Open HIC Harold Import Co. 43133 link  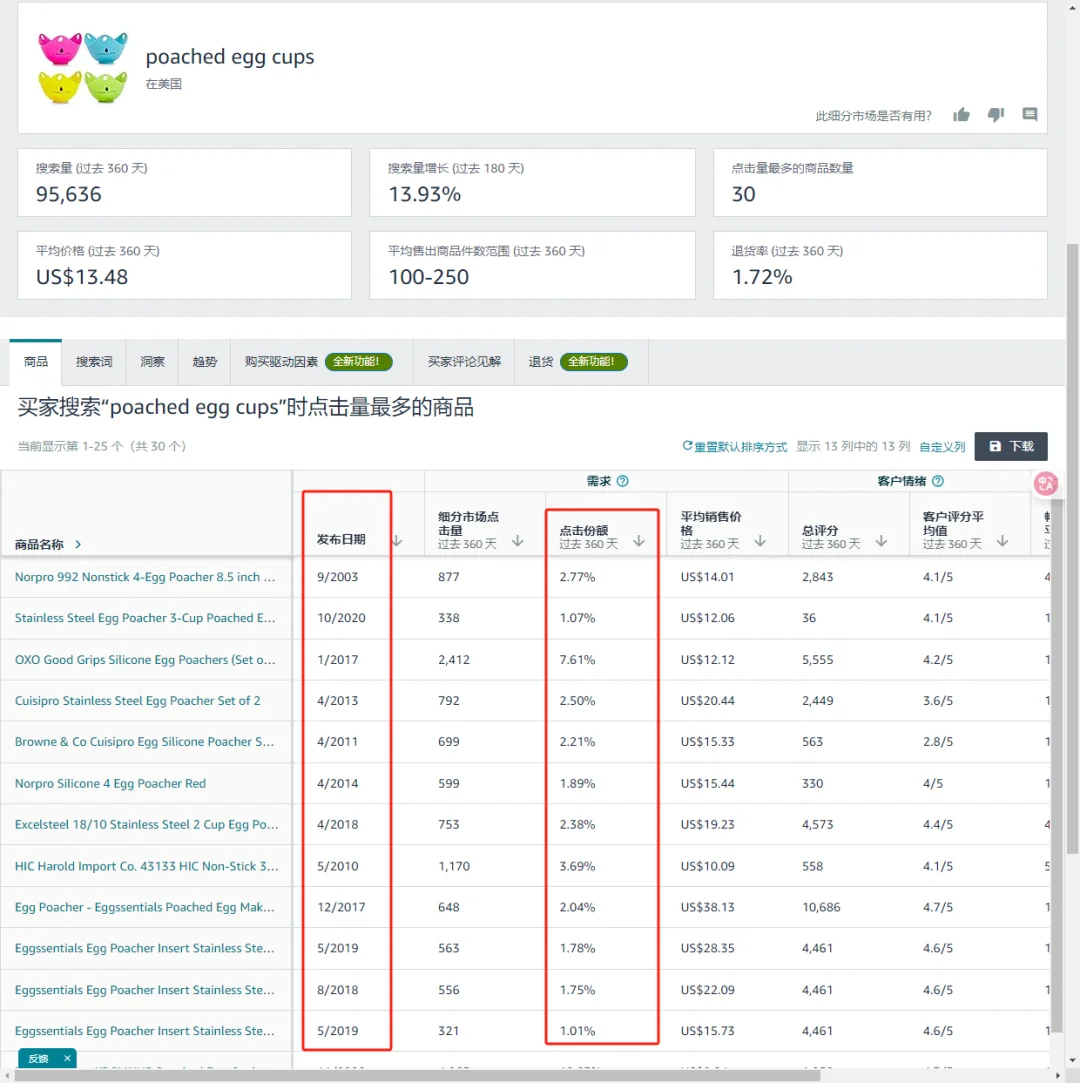tap(146, 866)
